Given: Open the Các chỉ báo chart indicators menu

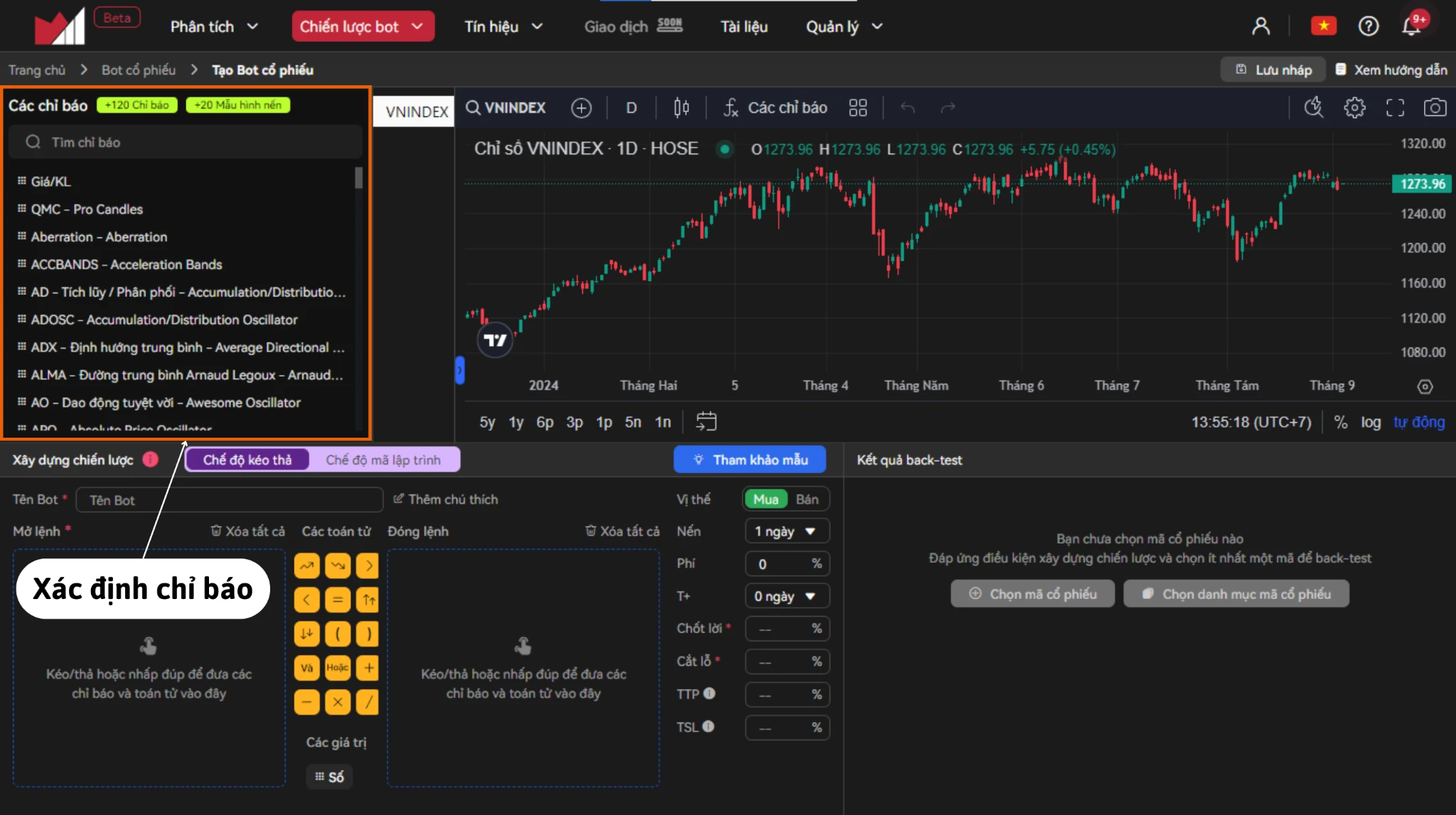Looking at the screenshot, I should 776,108.
